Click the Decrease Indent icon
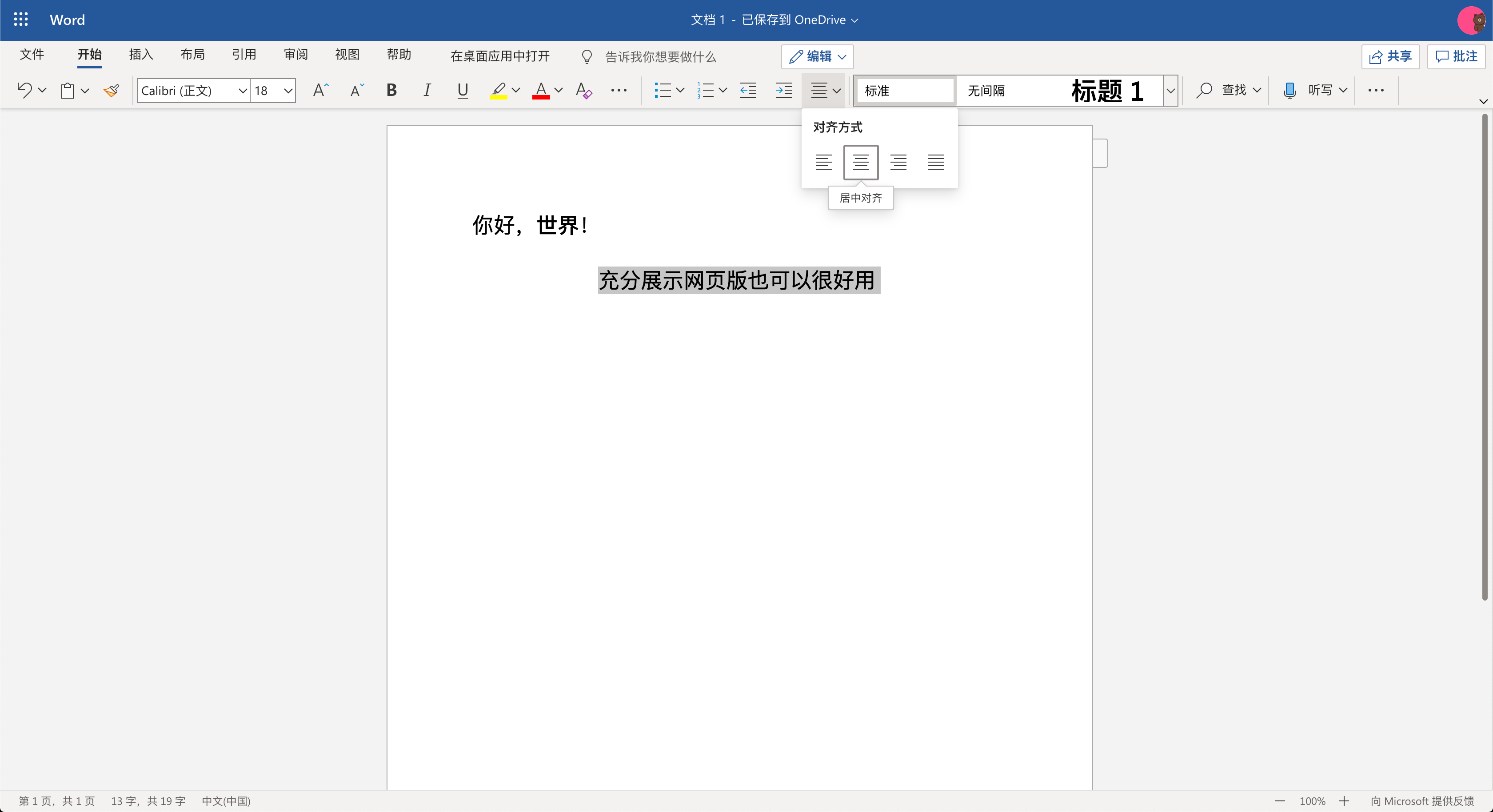Viewport: 1493px width, 812px height. (x=748, y=91)
